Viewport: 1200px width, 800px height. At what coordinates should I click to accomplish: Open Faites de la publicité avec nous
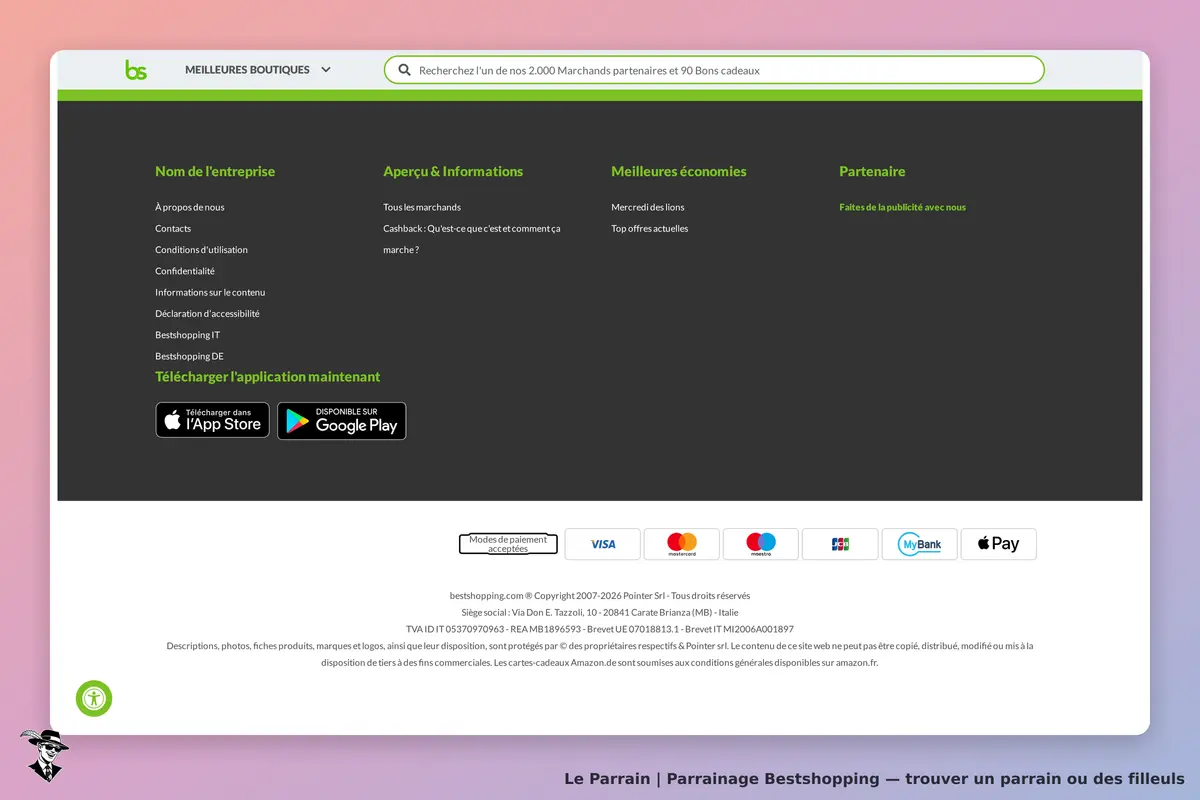(903, 207)
